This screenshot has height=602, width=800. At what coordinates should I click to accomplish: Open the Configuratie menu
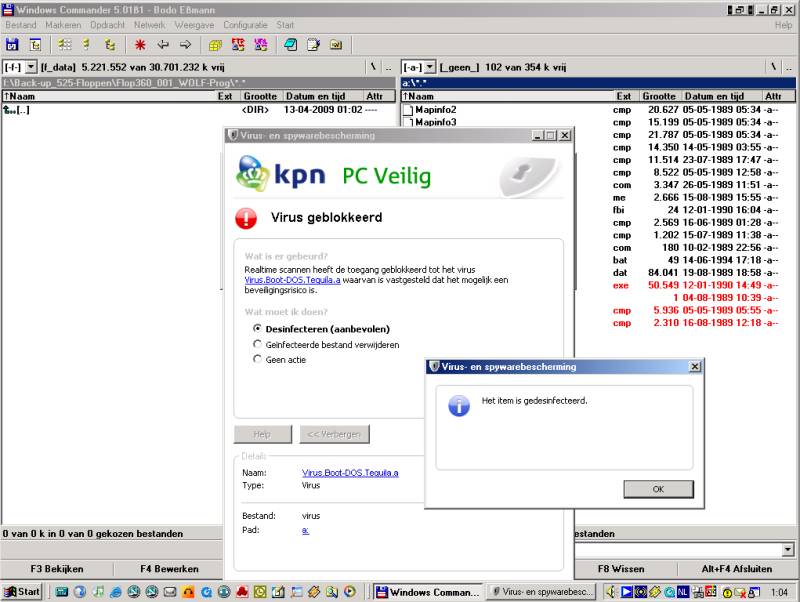pyautogui.click(x=245, y=25)
